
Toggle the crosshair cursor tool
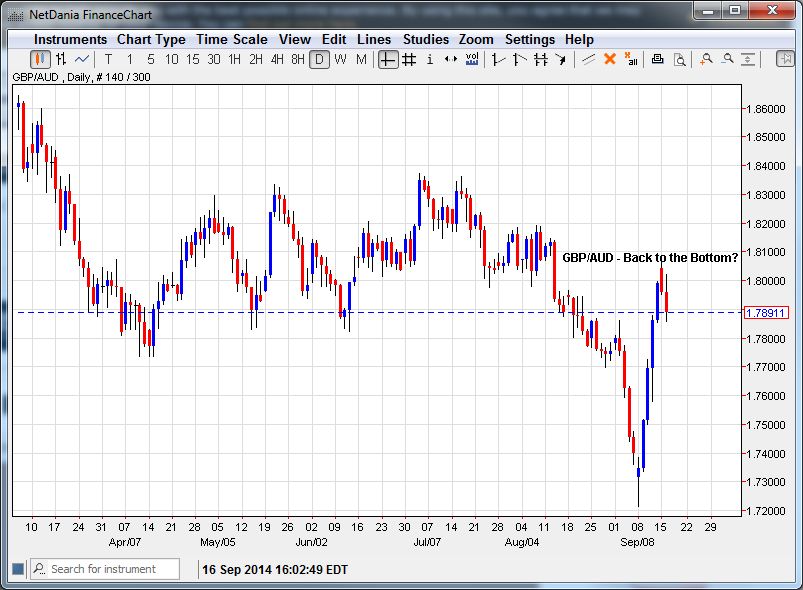tap(388, 60)
